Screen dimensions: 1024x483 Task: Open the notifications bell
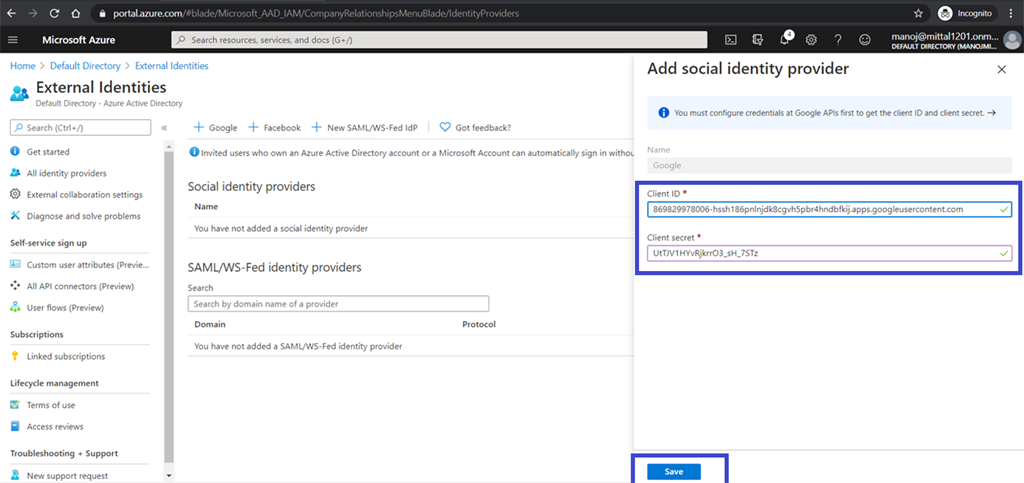click(785, 40)
